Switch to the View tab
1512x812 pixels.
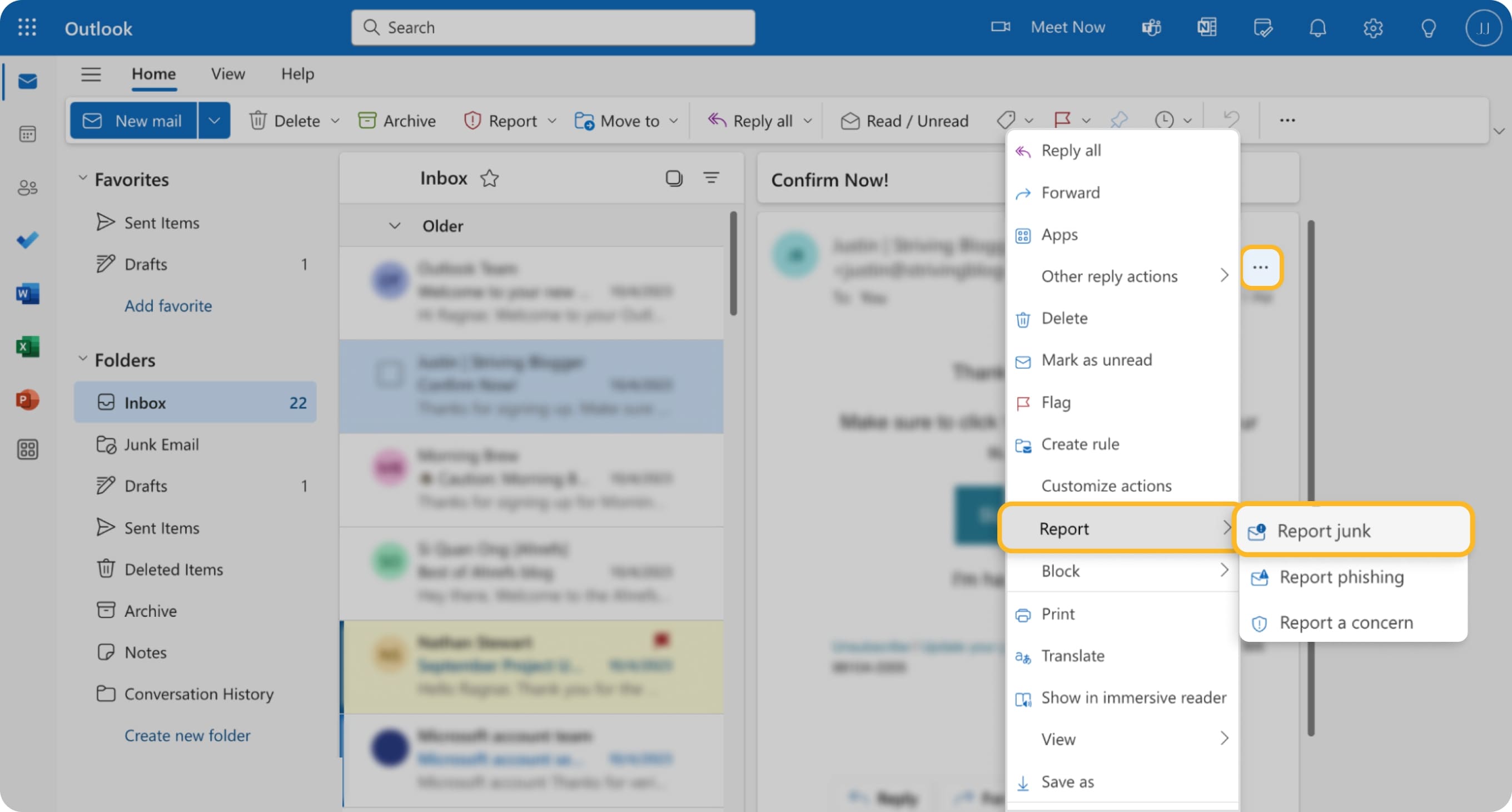(227, 74)
